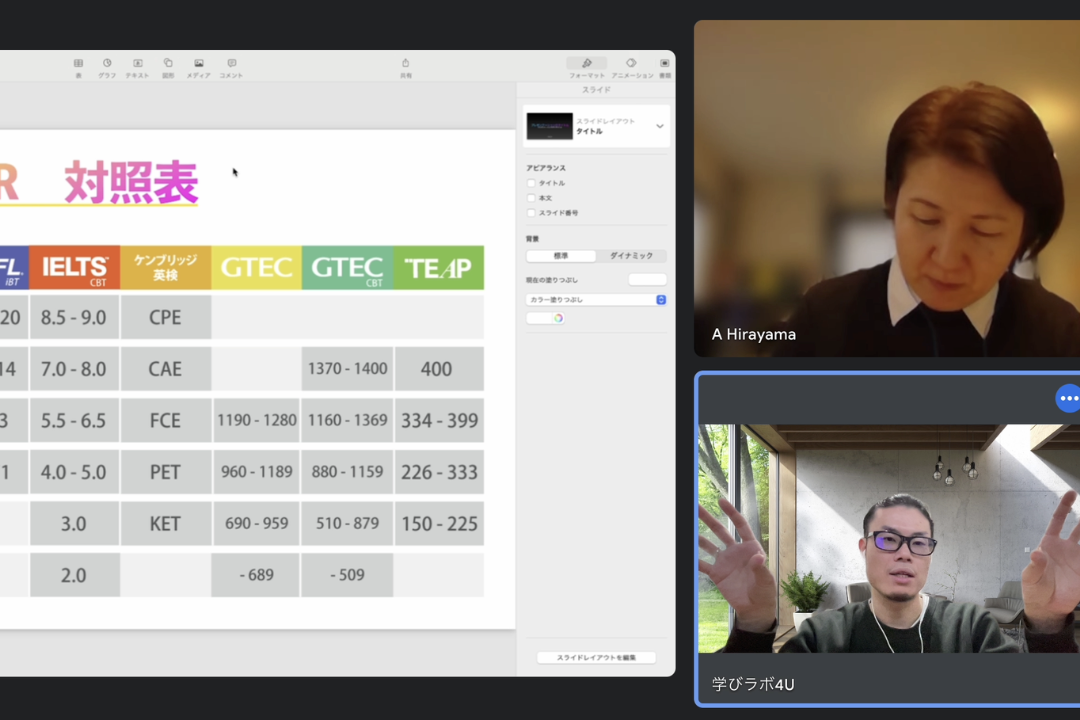Open the アニメーション inspector
This screenshot has height=720, width=1080.
632,68
